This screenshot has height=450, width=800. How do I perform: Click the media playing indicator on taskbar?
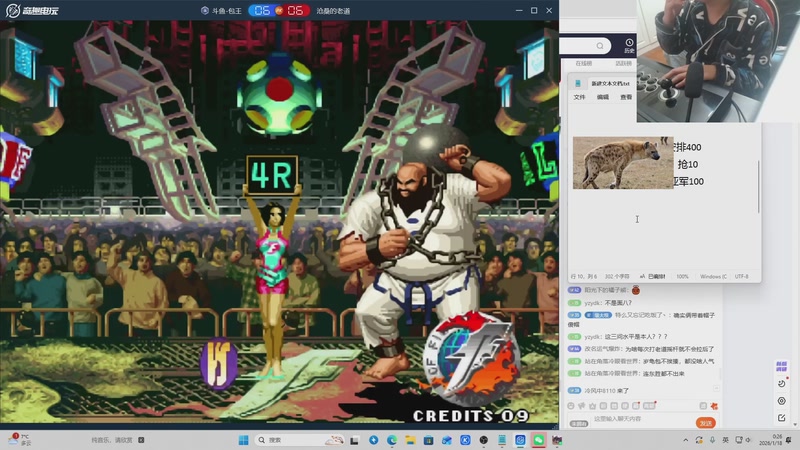[118, 440]
